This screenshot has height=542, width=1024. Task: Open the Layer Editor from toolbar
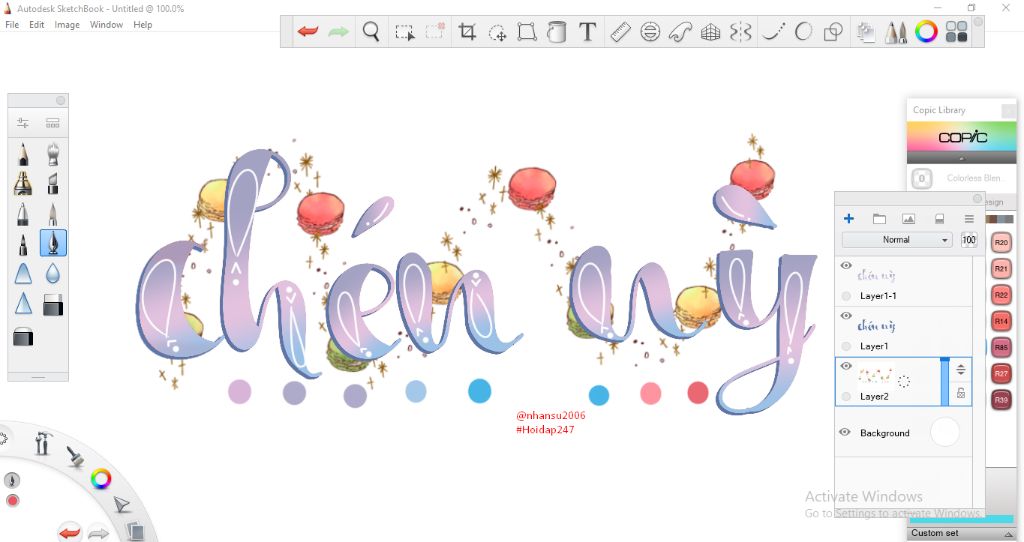click(x=866, y=32)
